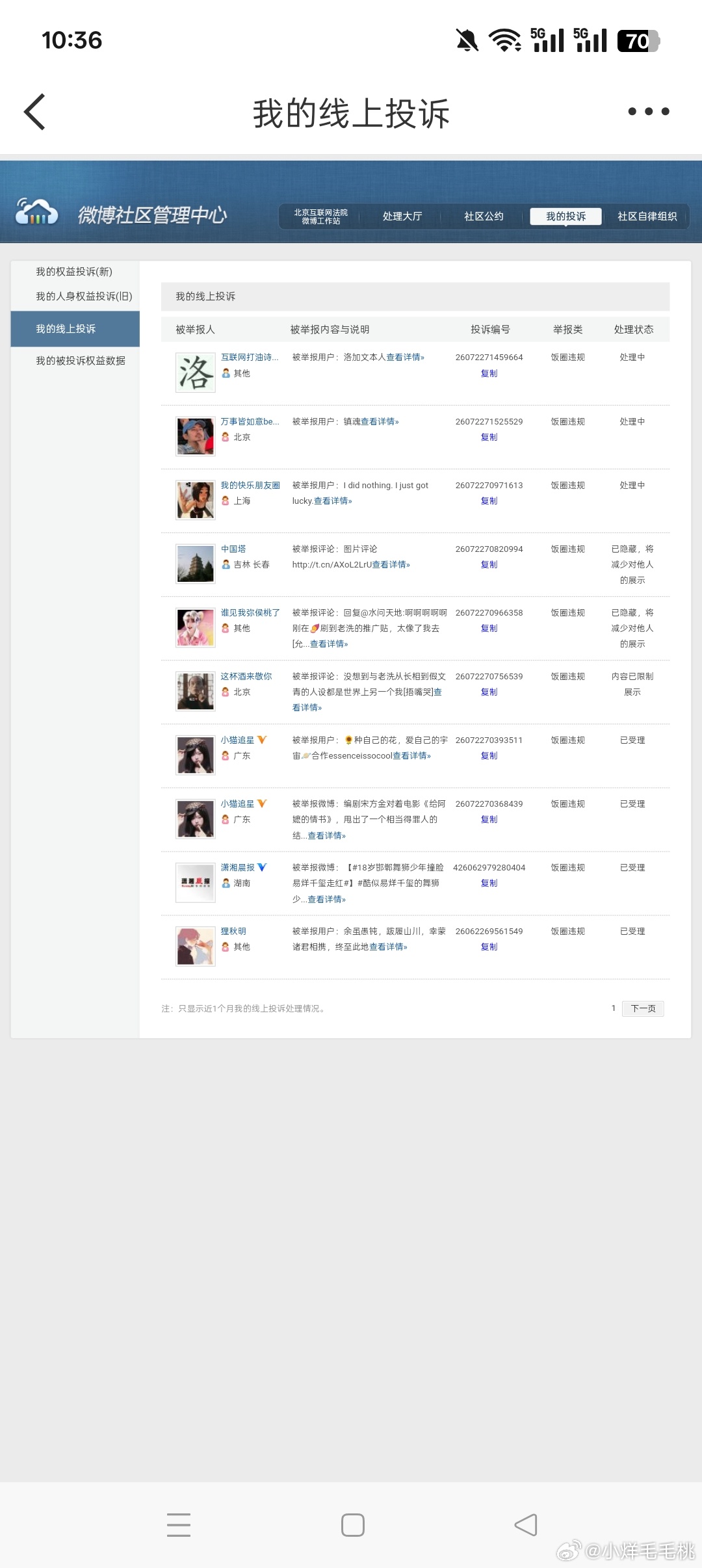Image resolution: width=702 pixels, height=1568 pixels.
Task: Copy complaint number 26072270820994
Action: tap(489, 564)
